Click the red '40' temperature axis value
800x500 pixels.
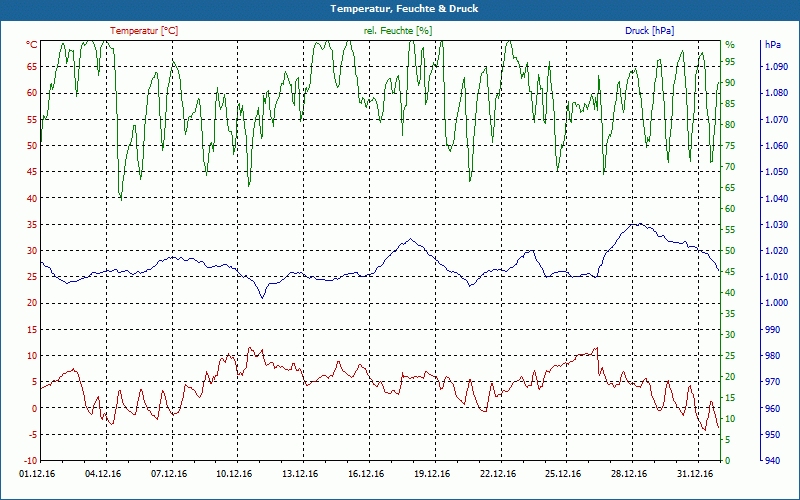click(x=32, y=198)
